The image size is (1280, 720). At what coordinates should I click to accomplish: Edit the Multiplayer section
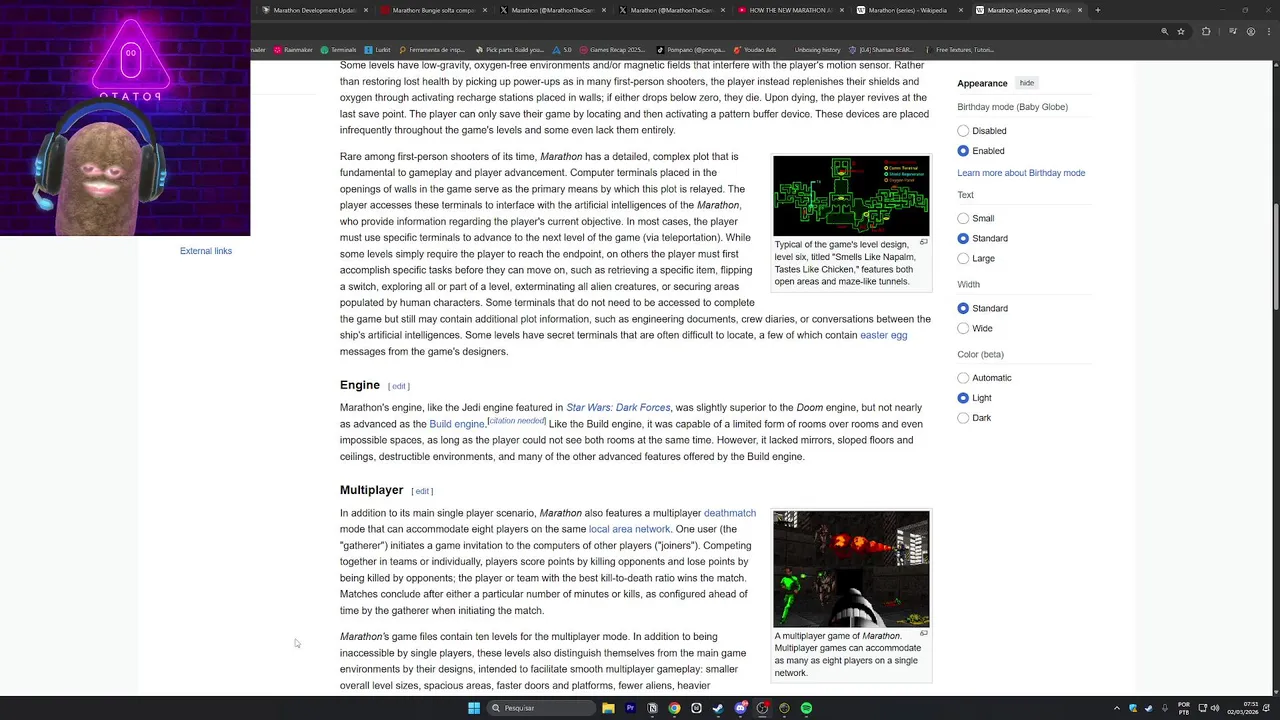coord(422,491)
